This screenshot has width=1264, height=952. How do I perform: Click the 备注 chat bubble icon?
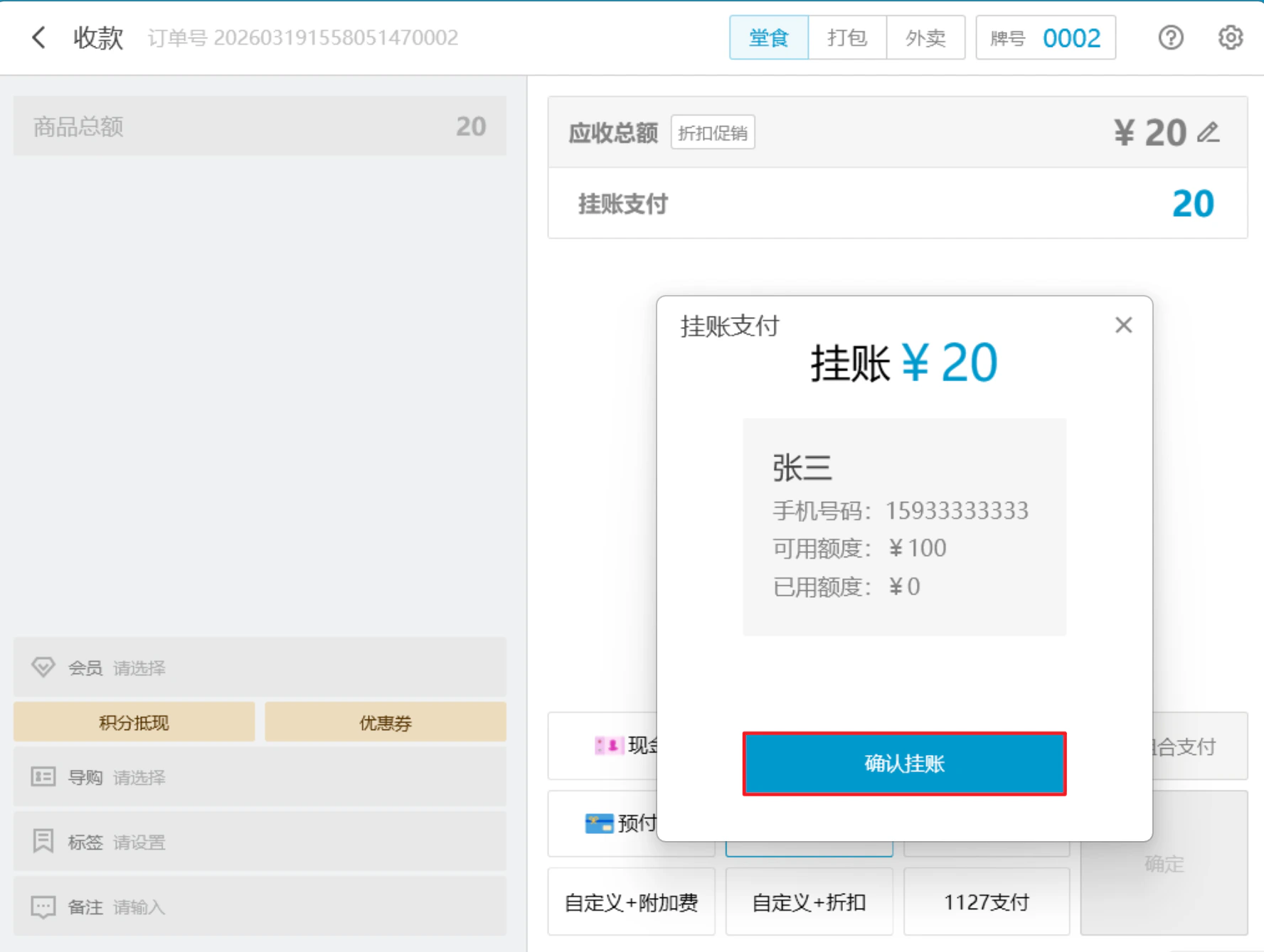click(43, 906)
